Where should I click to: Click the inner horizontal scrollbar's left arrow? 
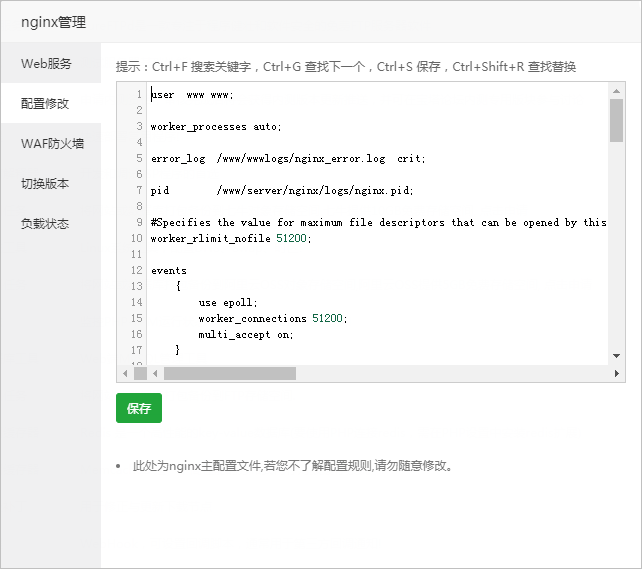pyautogui.click(x=155, y=373)
